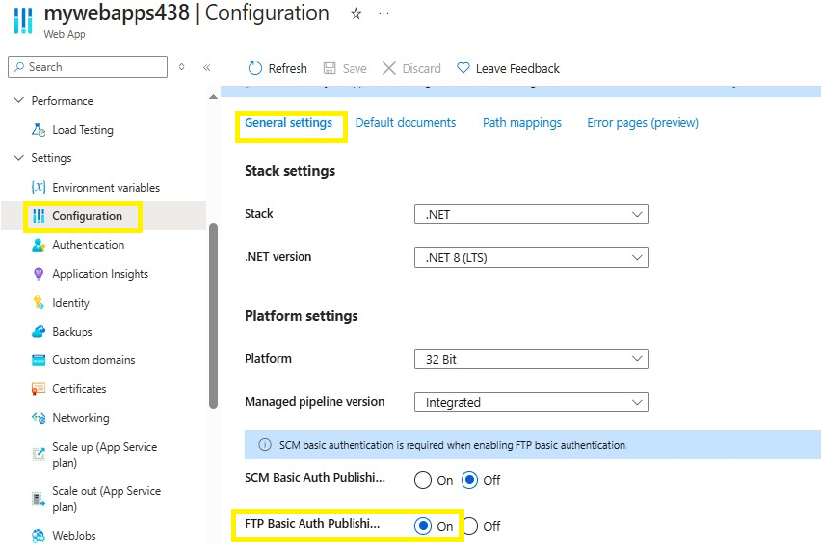Open the Stack dropdown showing .NET
The height and width of the screenshot is (545, 821).
coord(531,214)
